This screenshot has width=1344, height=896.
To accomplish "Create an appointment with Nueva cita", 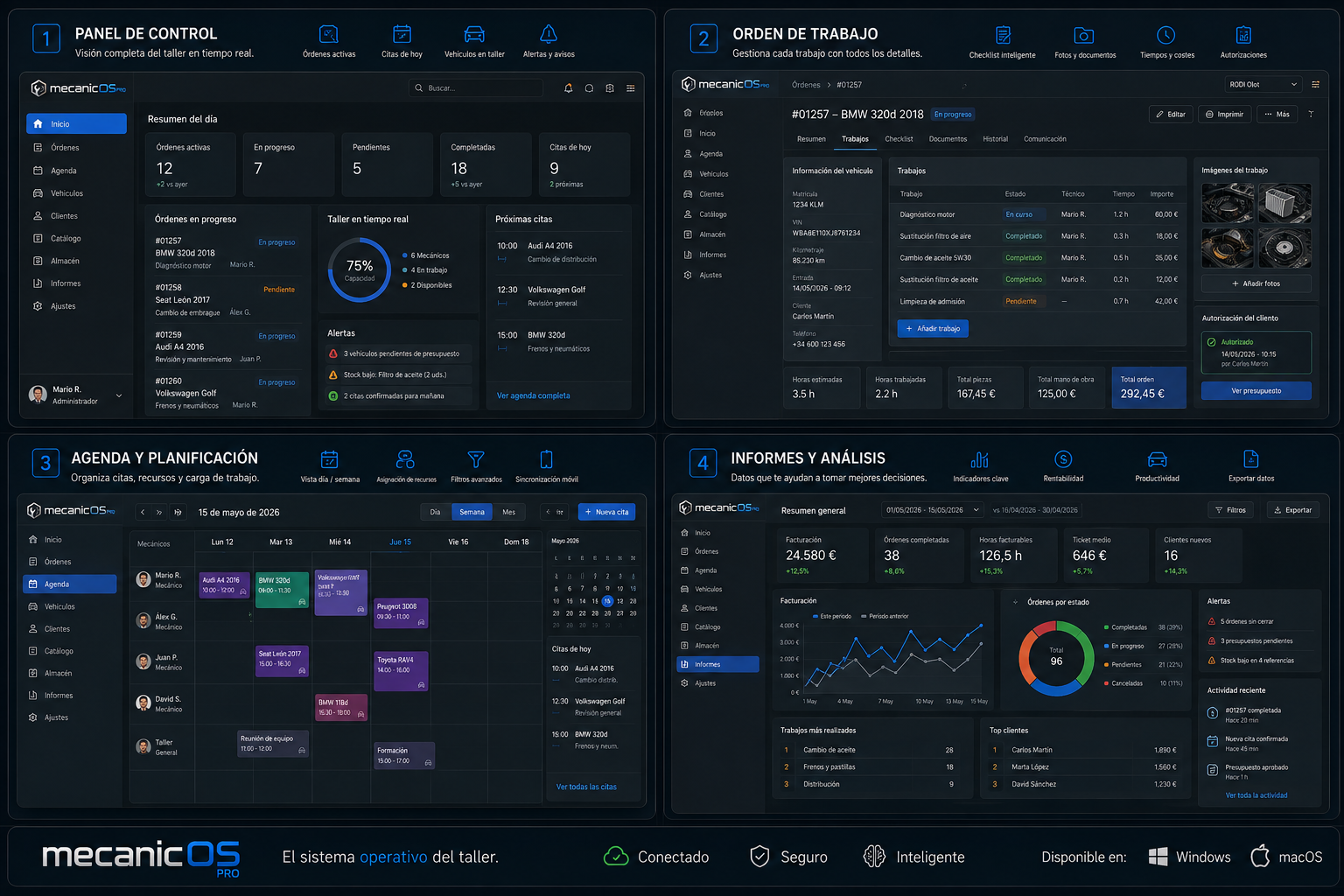I will (x=606, y=512).
